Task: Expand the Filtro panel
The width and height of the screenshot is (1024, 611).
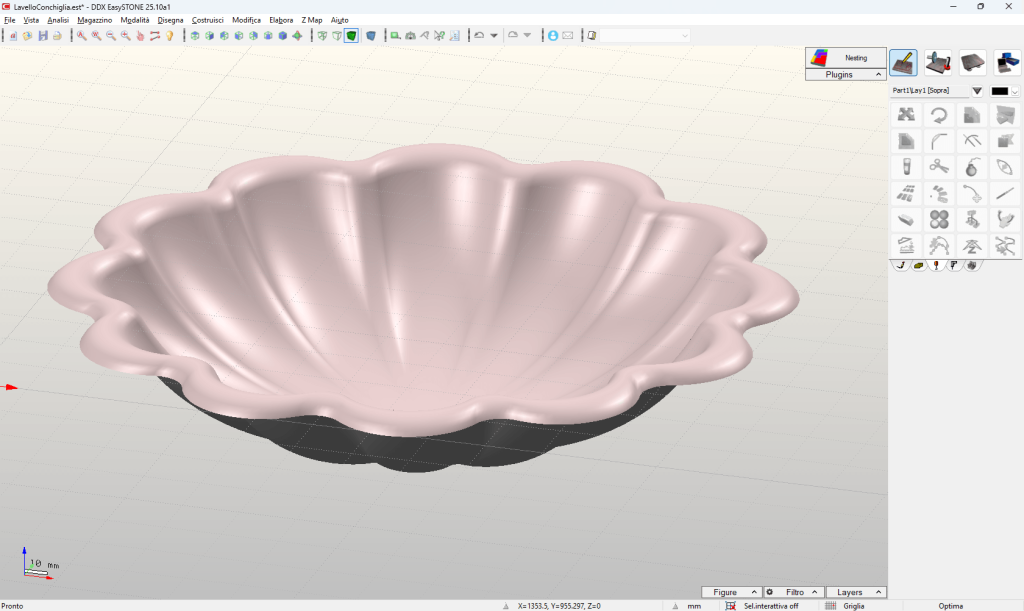Action: click(793, 592)
